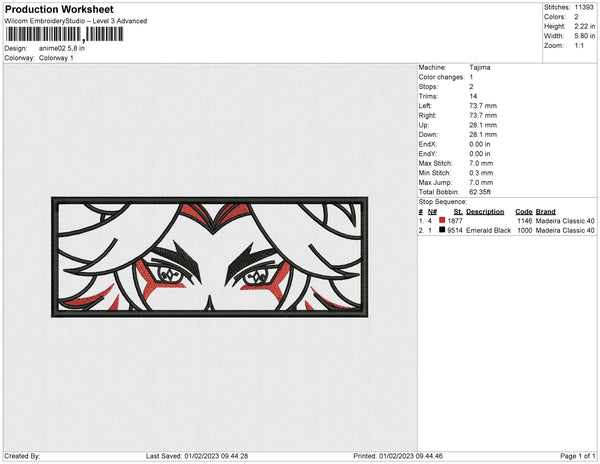Viewport: 600px width, 464px height.
Task: Click the Zoom value '1:1'
Action: pyautogui.click(x=579, y=46)
